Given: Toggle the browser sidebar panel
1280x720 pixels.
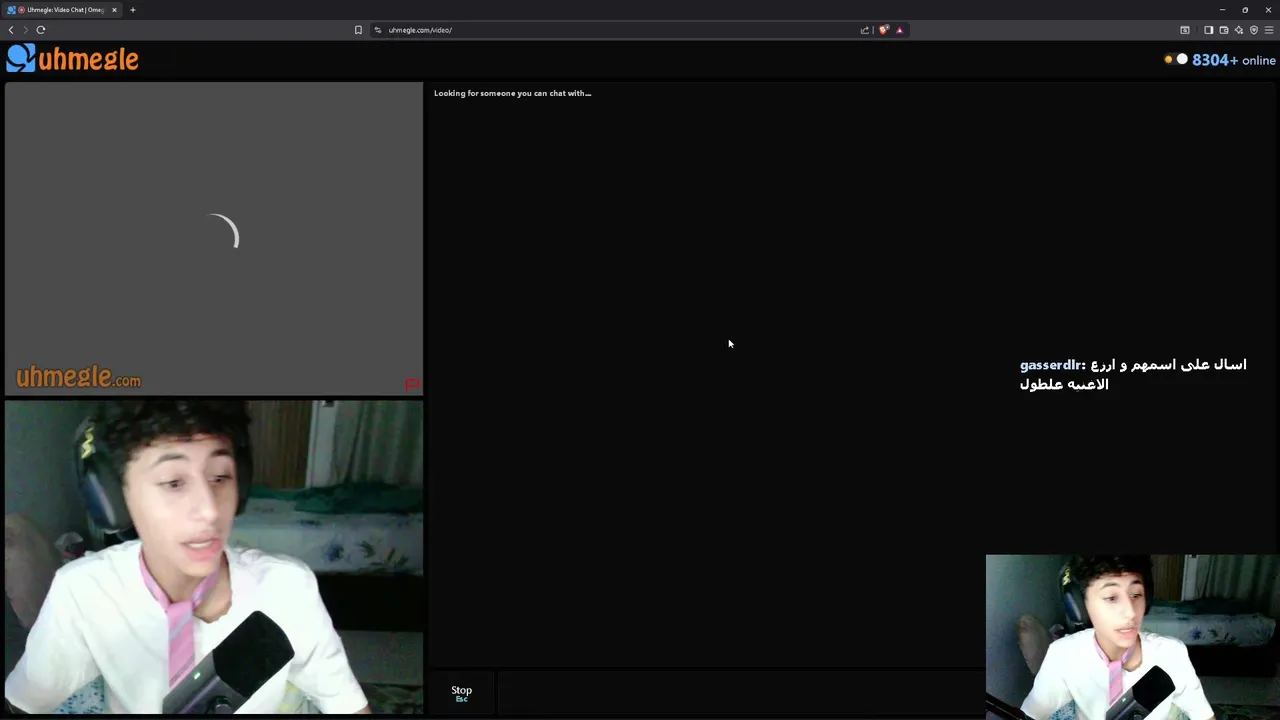Looking at the screenshot, I should click(x=1208, y=30).
